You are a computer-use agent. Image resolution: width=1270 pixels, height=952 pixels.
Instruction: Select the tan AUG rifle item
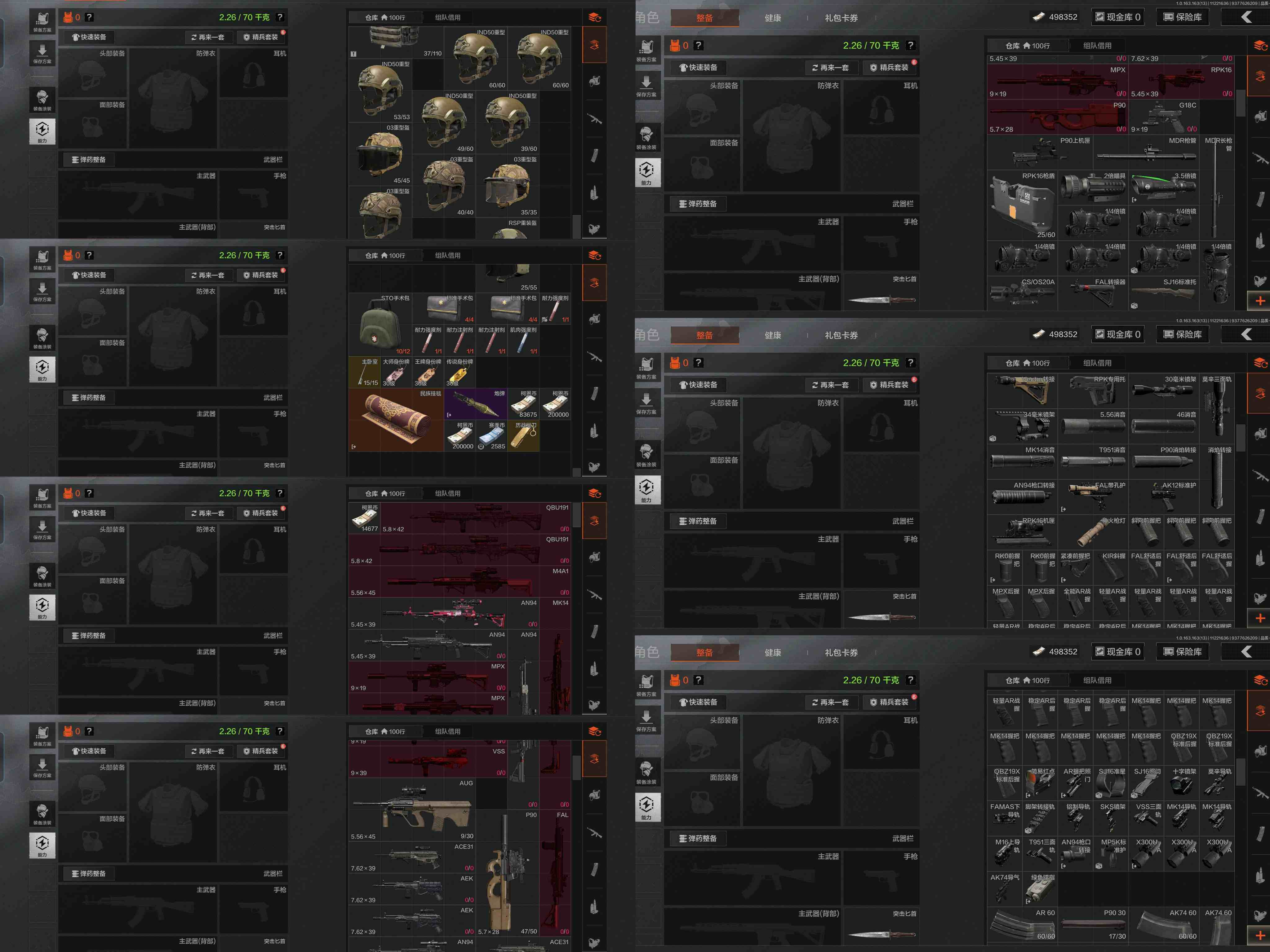pos(412,810)
